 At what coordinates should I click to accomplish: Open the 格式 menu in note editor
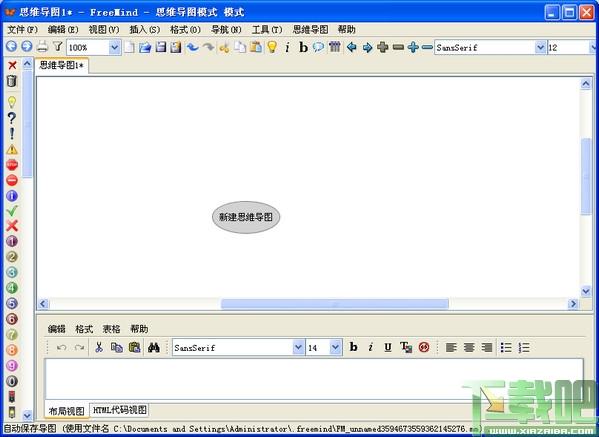[84, 329]
